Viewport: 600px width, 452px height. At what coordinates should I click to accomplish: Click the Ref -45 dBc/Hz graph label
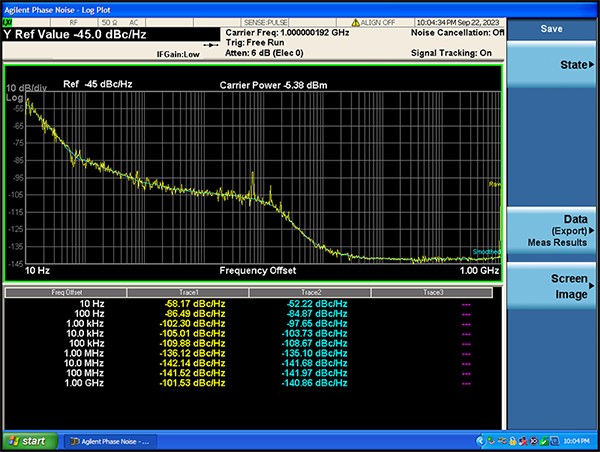click(x=98, y=84)
